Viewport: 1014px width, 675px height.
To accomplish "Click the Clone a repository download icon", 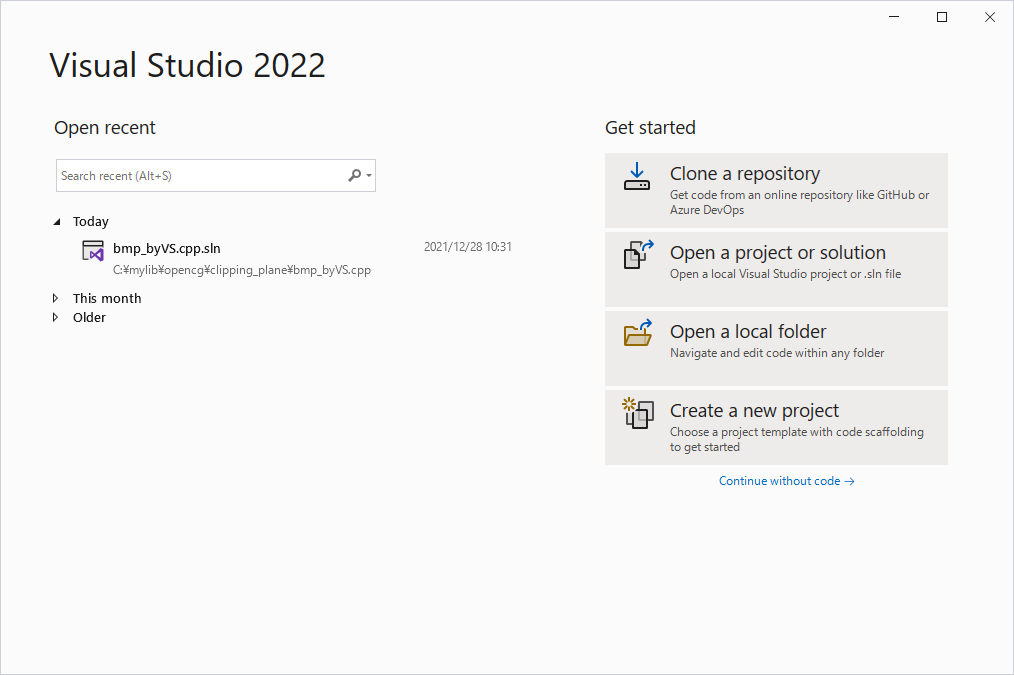I will pos(636,177).
